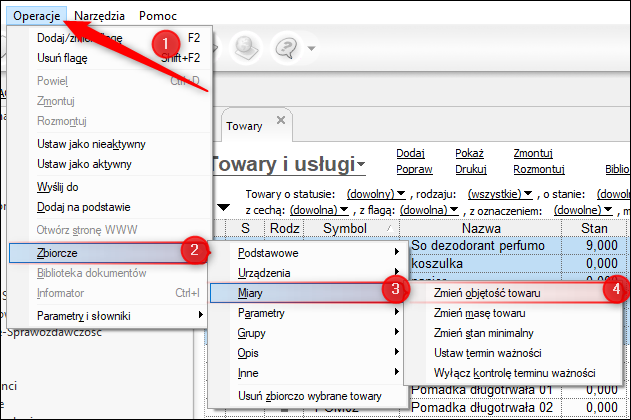Click the Rozmontuj link
Image resolution: width=631 pixels, height=420 pixels.
click(539, 169)
